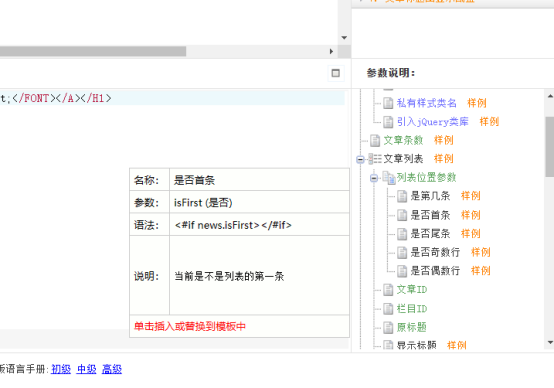
Task: Click the code line ending with </H1>
Action: tap(172, 98)
